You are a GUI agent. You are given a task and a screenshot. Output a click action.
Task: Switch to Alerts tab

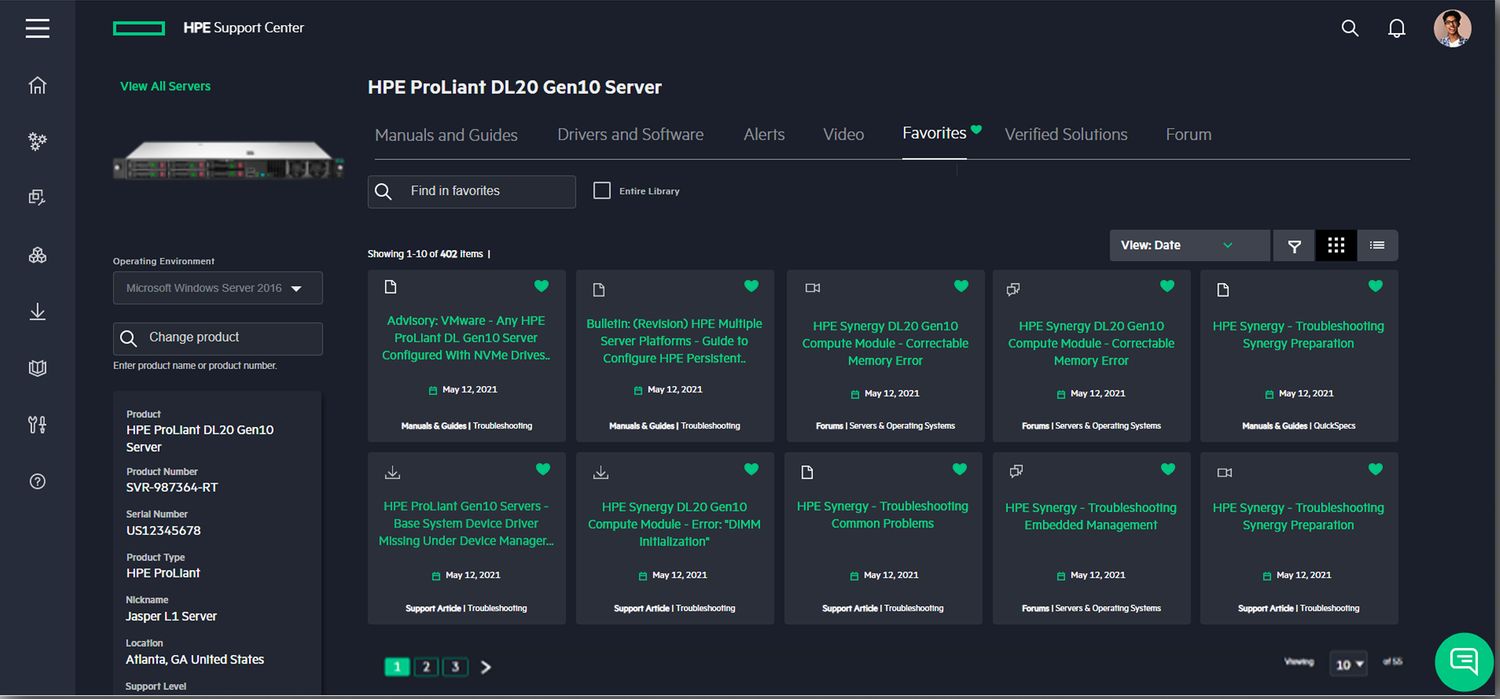click(764, 135)
